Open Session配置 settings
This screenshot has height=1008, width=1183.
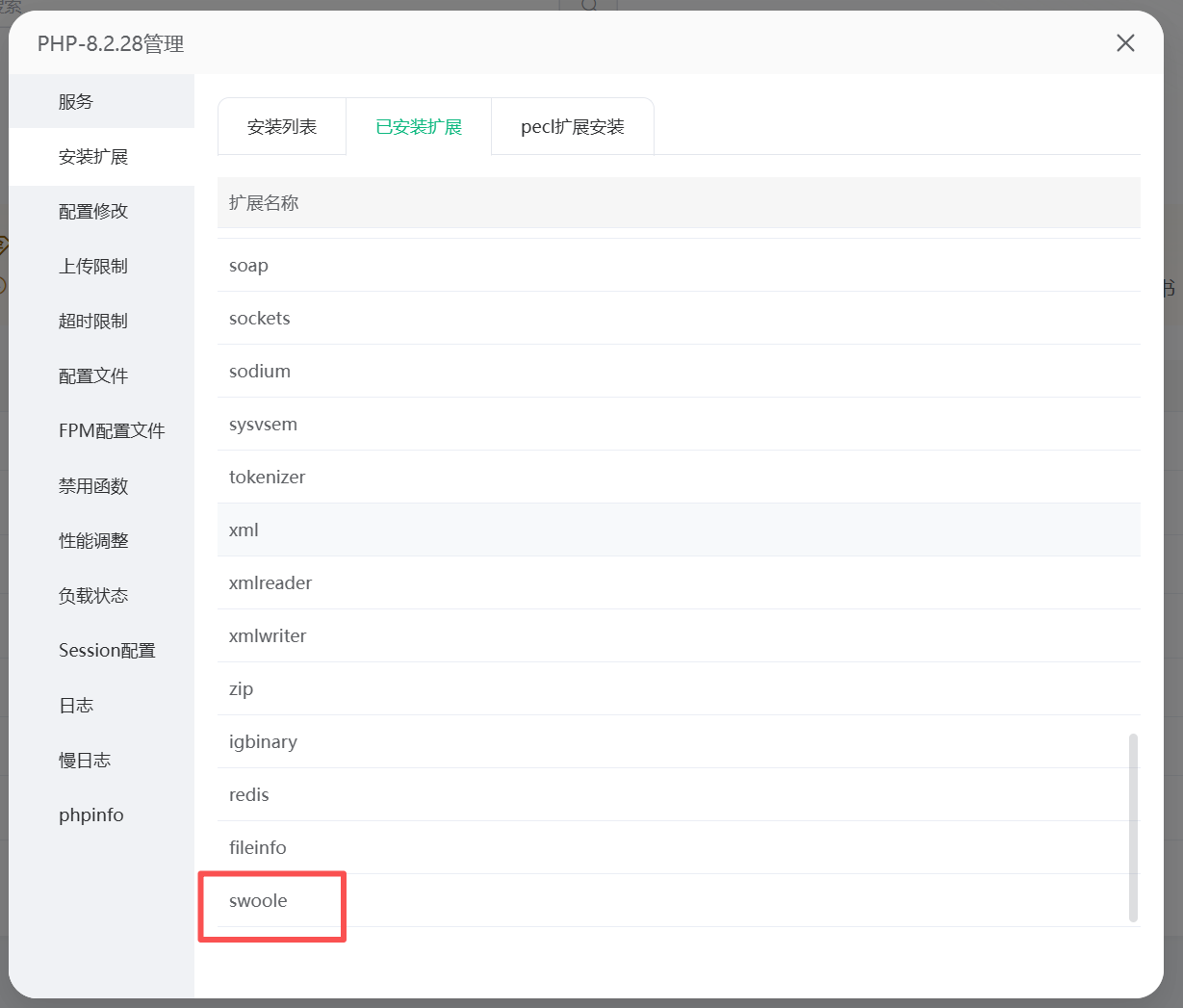point(107,651)
